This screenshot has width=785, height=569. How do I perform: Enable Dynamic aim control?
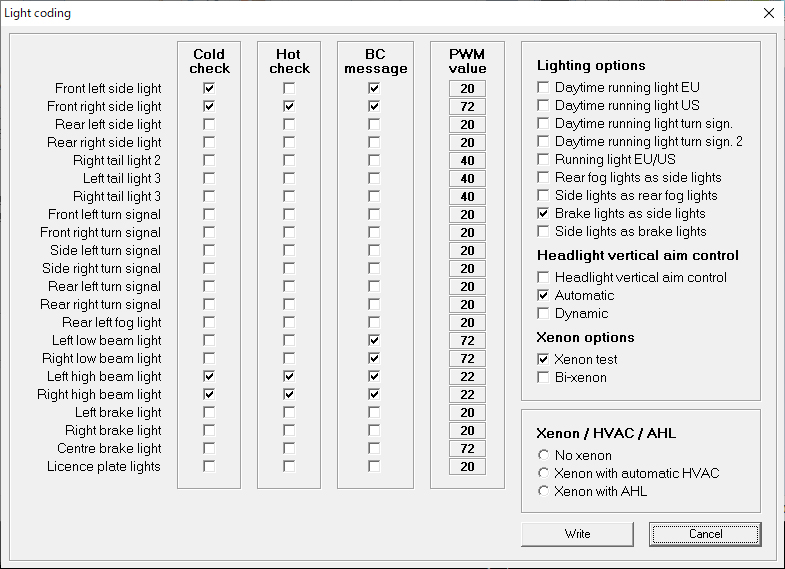tap(543, 313)
